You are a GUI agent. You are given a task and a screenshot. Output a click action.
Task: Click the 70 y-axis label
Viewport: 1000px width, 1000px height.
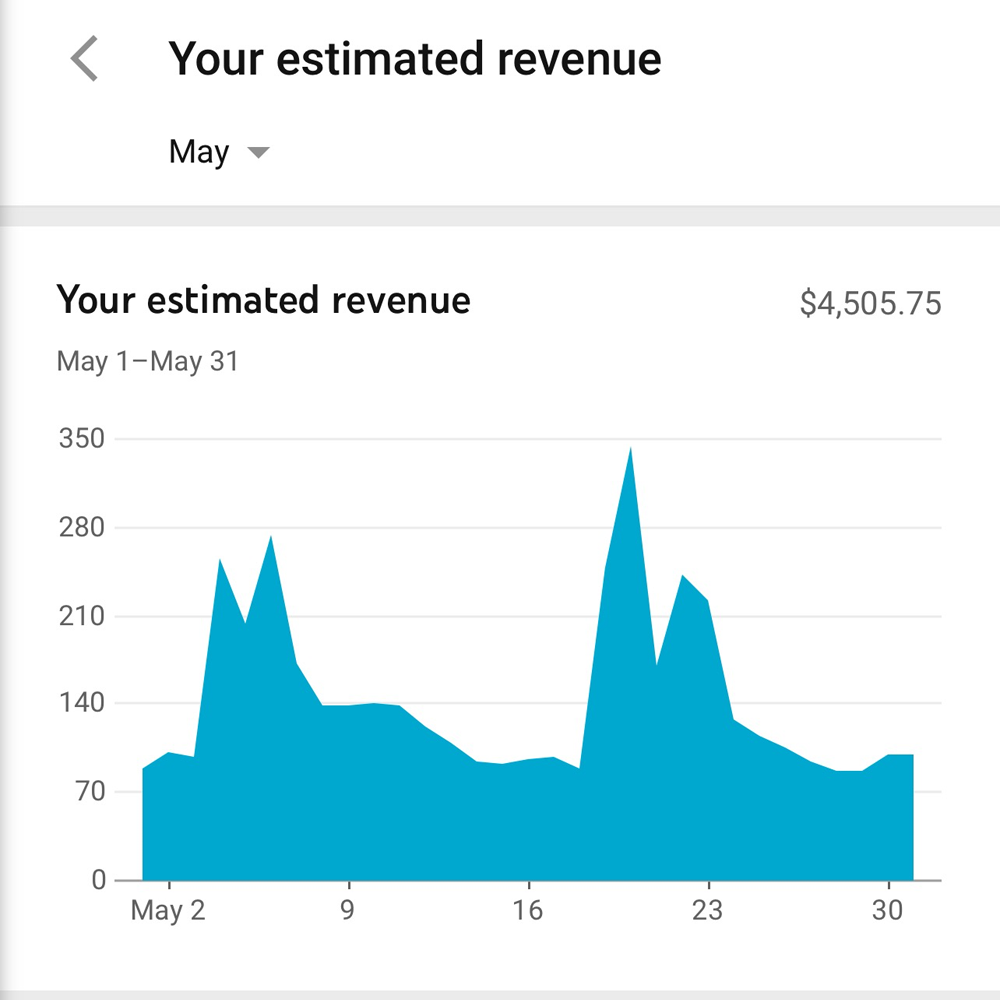(x=85, y=792)
